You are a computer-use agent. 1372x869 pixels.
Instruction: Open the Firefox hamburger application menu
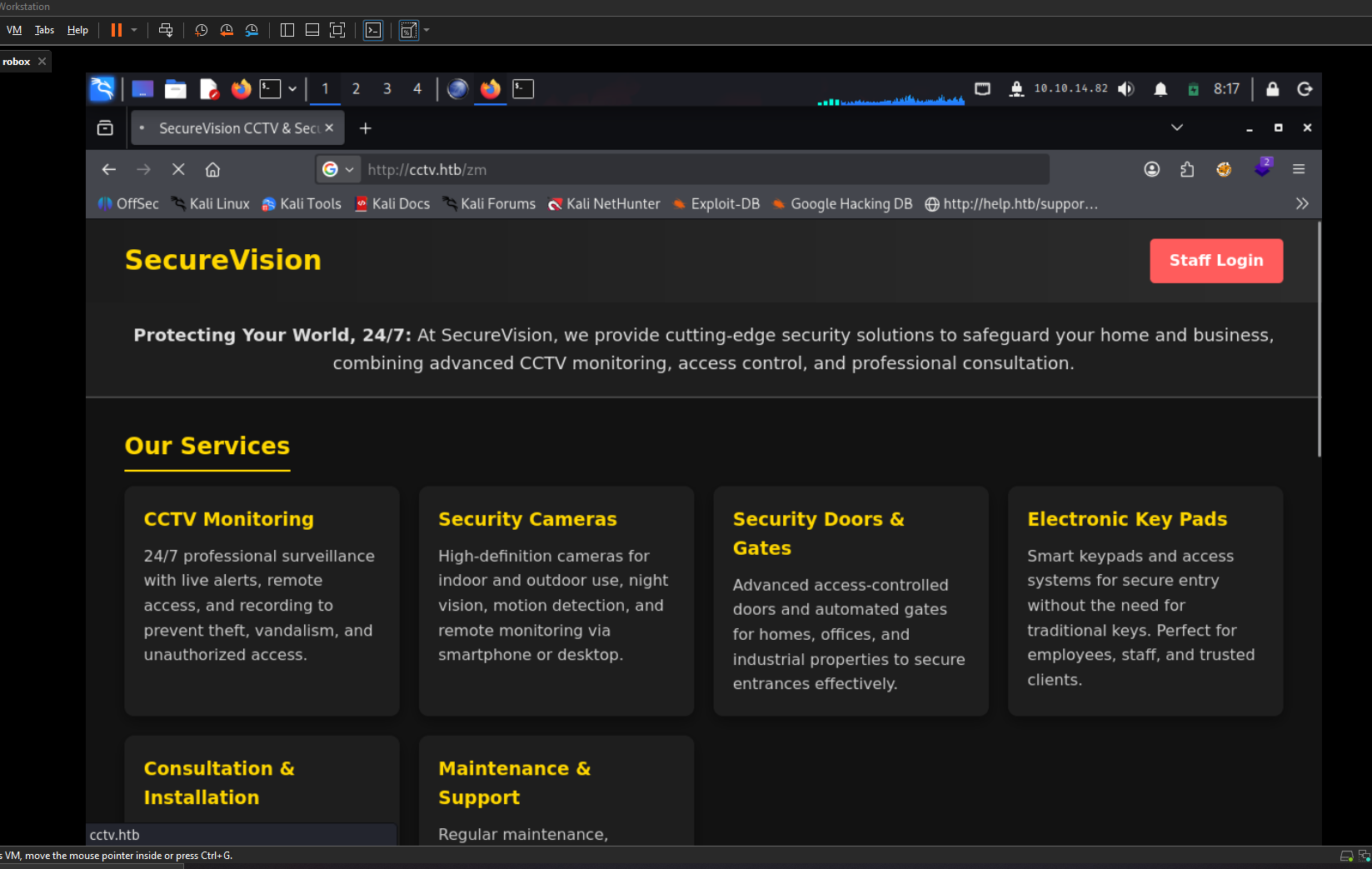point(1298,169)
